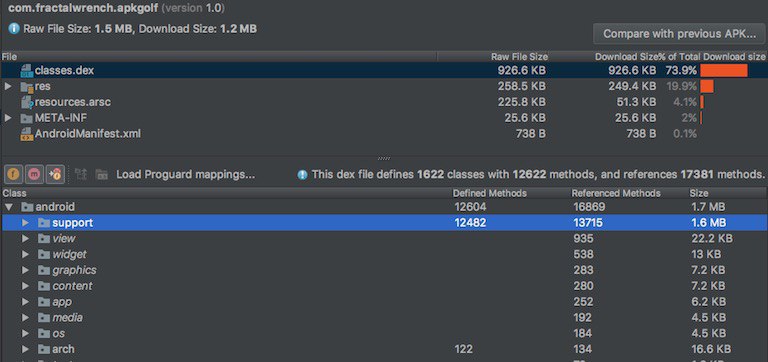Click the folder icon beside Load Proguard mappings

(101, 174)
